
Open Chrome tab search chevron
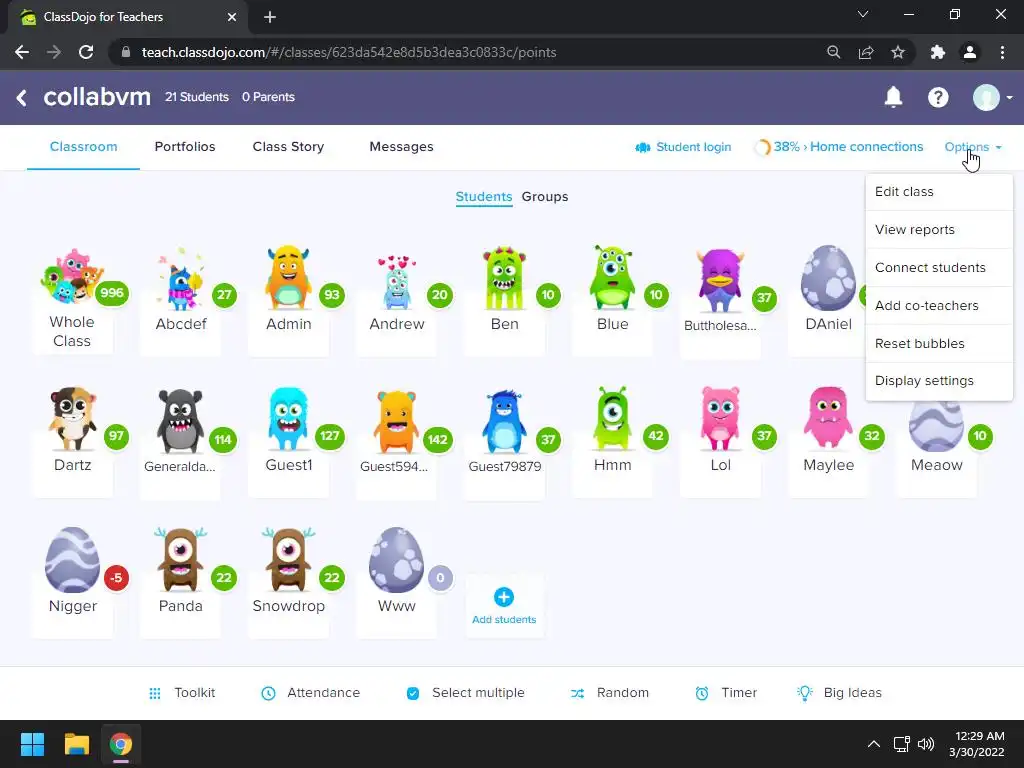pyautogui.click(x=863, y=14)
